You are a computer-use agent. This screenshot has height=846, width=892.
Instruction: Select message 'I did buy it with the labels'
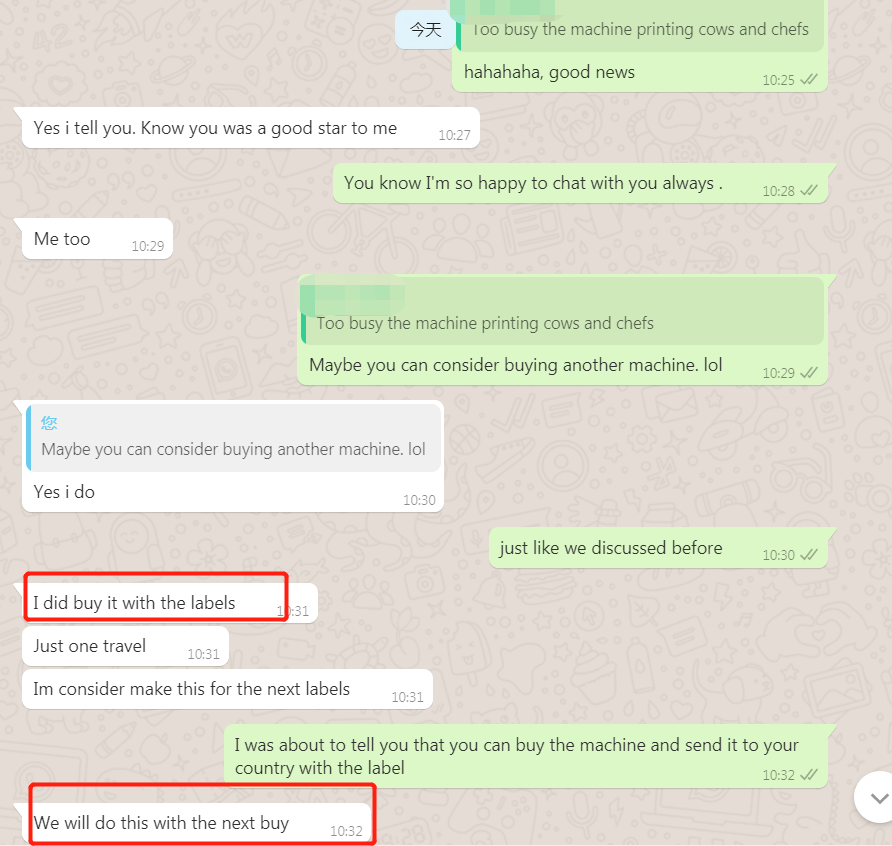[170, 603]
